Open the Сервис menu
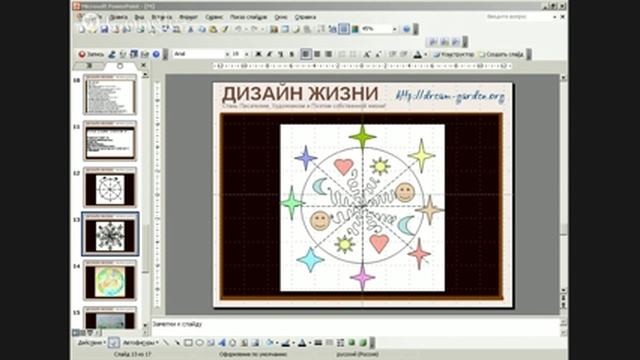640x360 pixels. pyautogui.click(x=214, y=17)
